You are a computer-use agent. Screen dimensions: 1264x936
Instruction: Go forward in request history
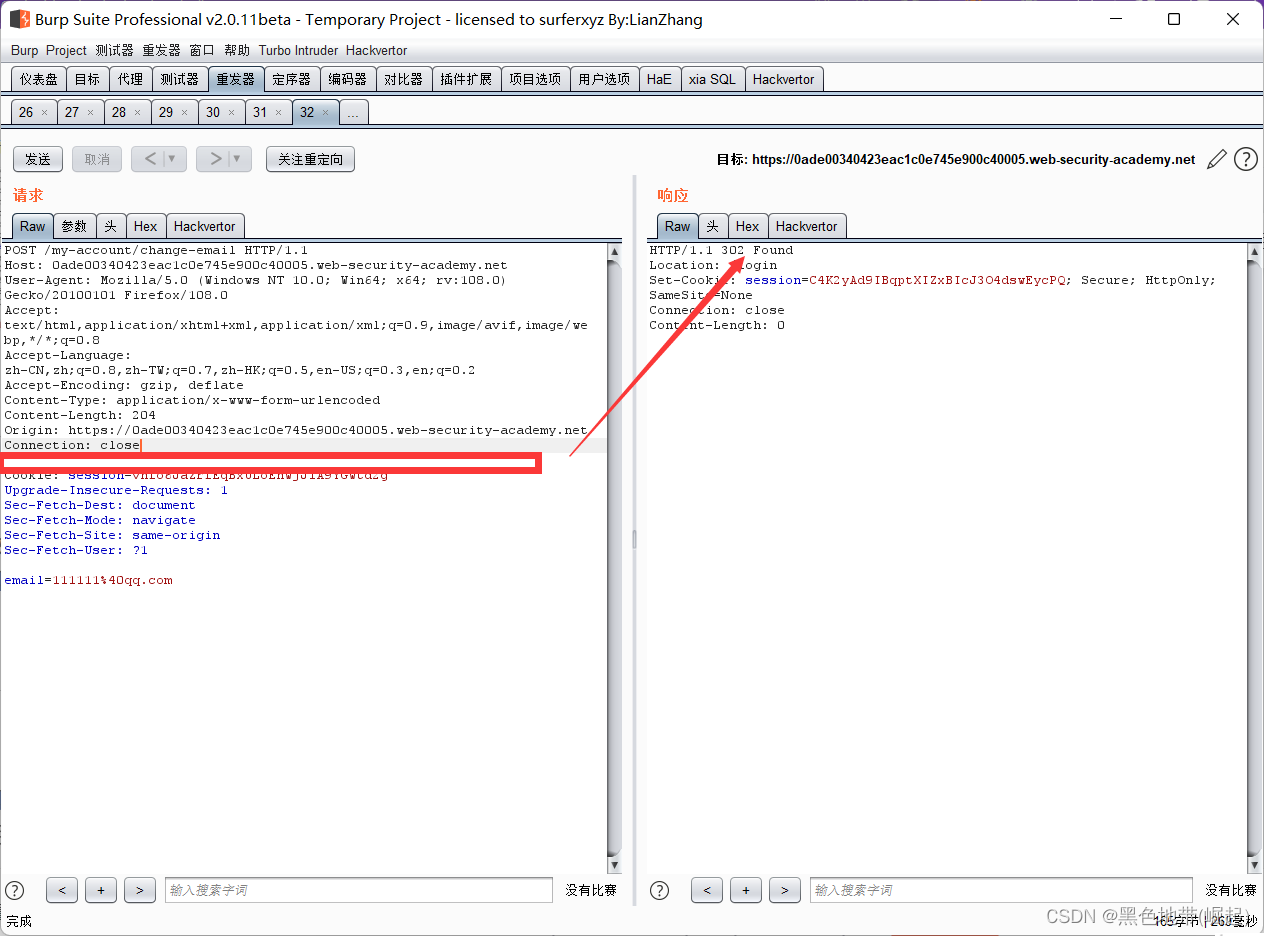[214, 159]
